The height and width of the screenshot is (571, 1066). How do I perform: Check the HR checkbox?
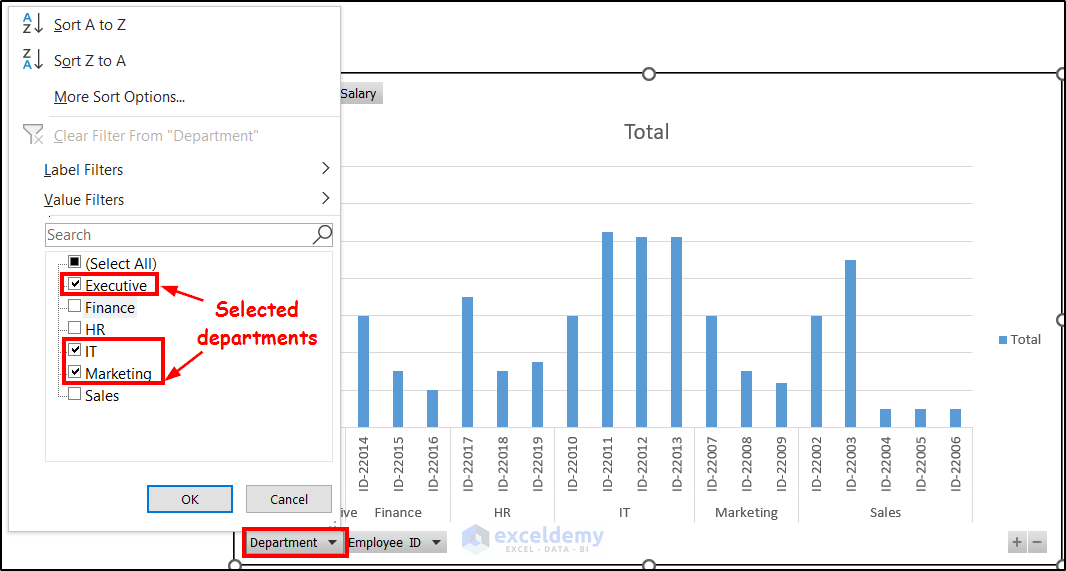pos(75,328)
